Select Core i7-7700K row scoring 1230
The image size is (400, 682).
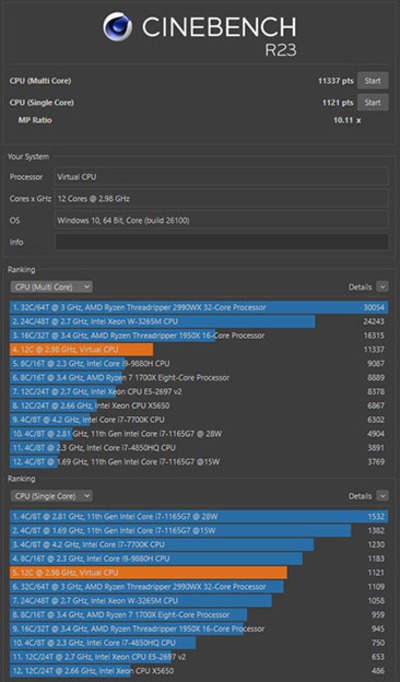point(199,545)
